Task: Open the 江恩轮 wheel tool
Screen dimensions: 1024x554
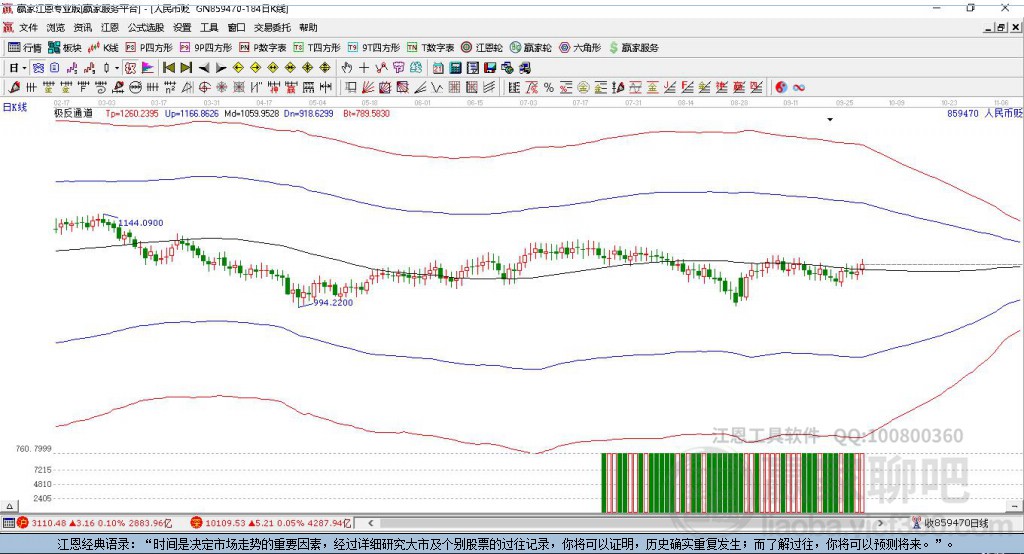Action: coord(483,48)
